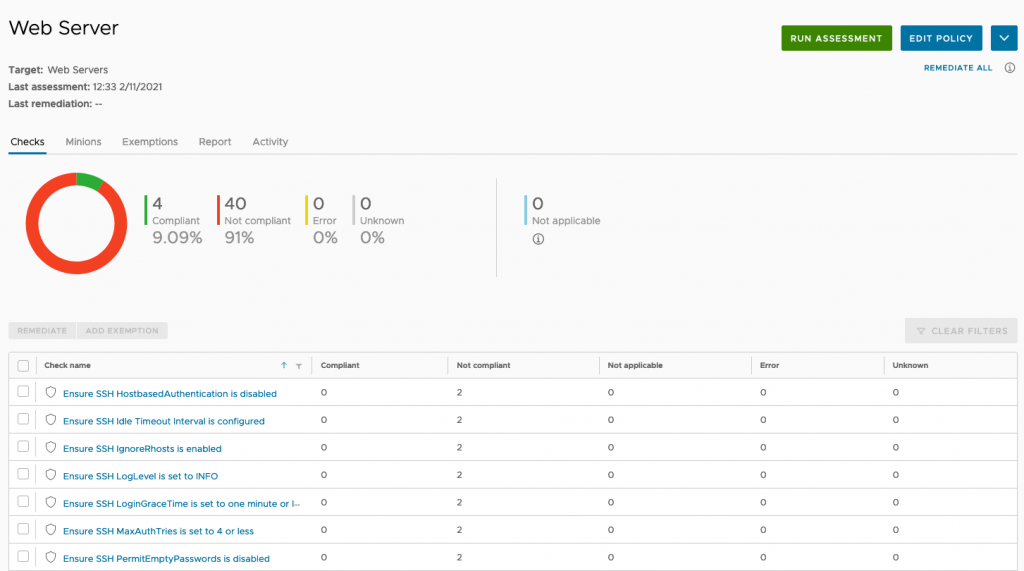Open the Activity tab
Viewport: 1024px width, 571px height.
[270, 142]
